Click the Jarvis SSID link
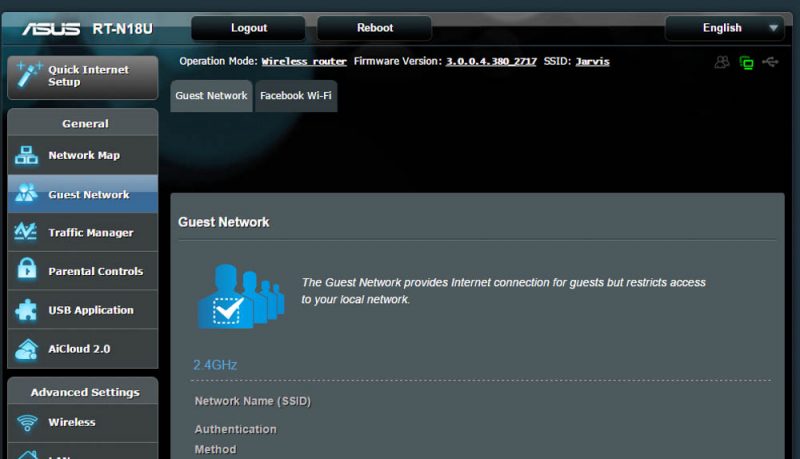The width and height of the screenshot is (800, 459). [592, 62]
